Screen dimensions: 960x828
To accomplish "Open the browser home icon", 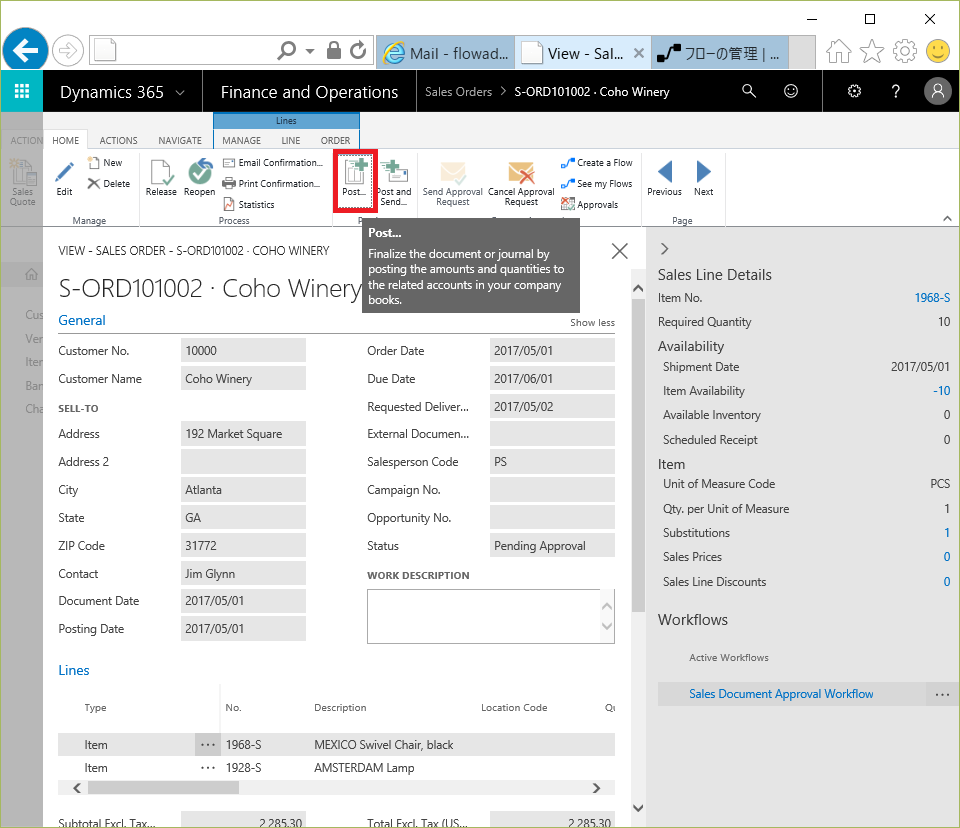I will 838,51.
